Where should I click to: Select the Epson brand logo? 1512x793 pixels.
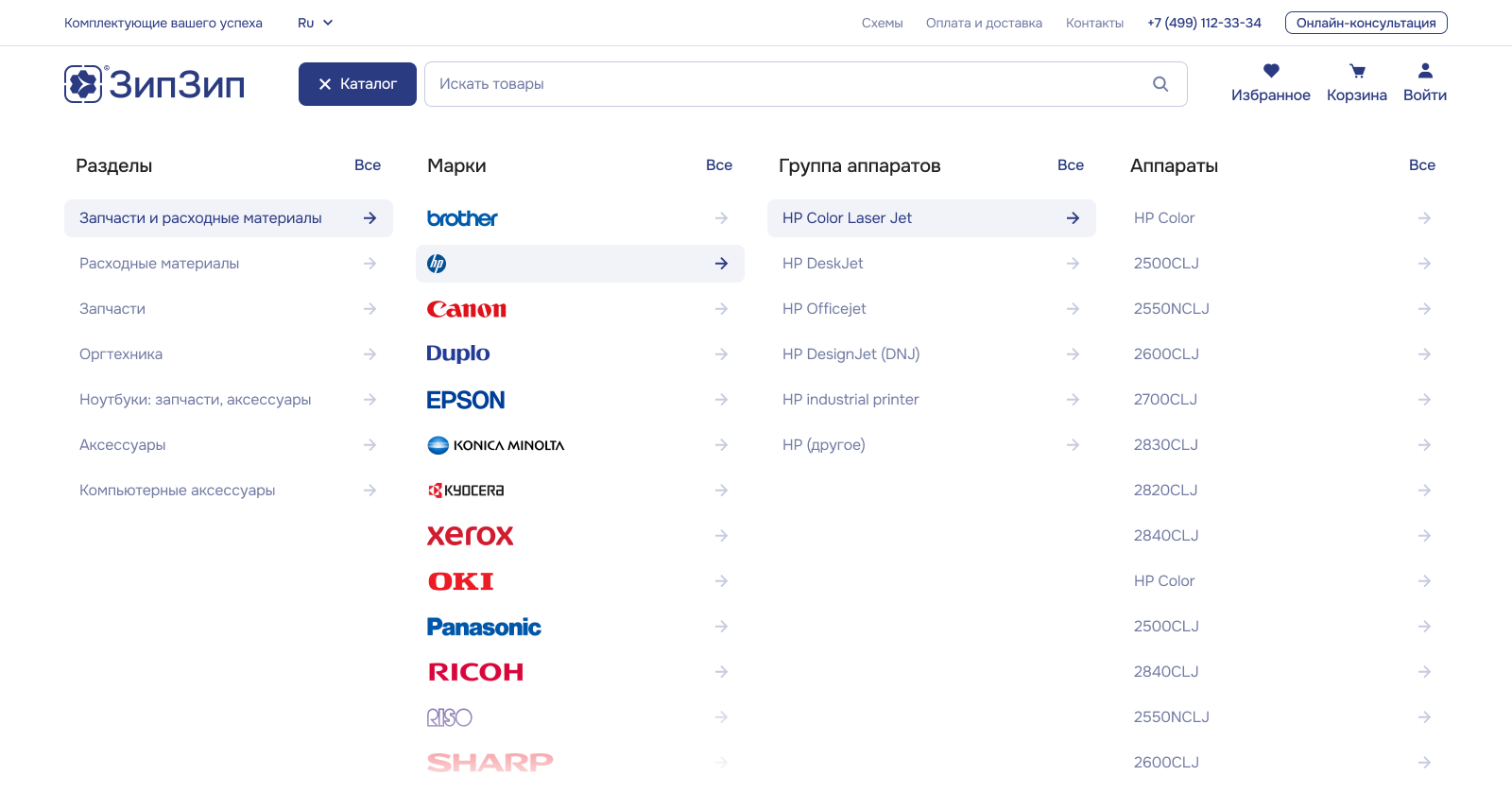pyautogui.click(x=466, y=400)
